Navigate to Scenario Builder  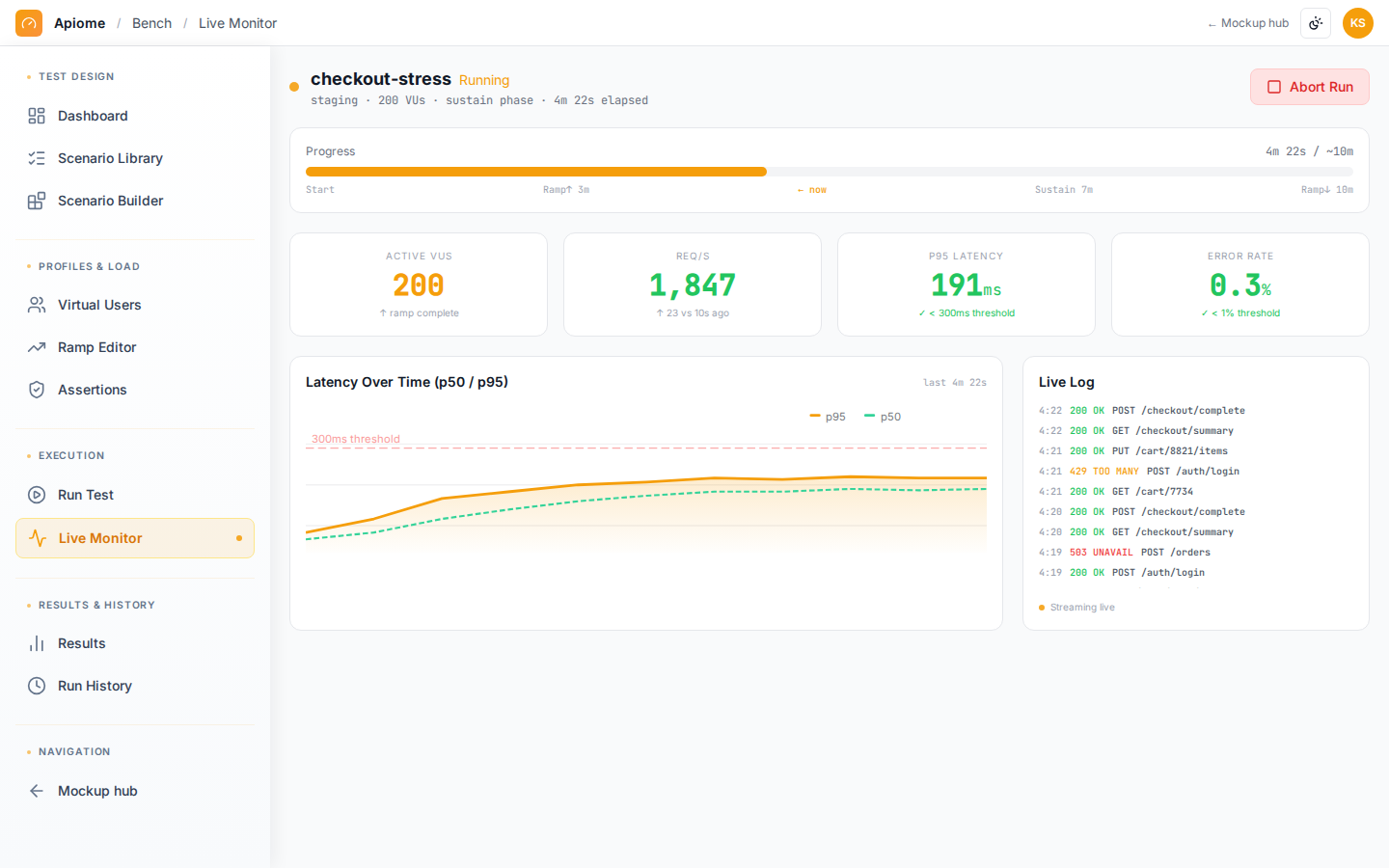click(135, 201)
